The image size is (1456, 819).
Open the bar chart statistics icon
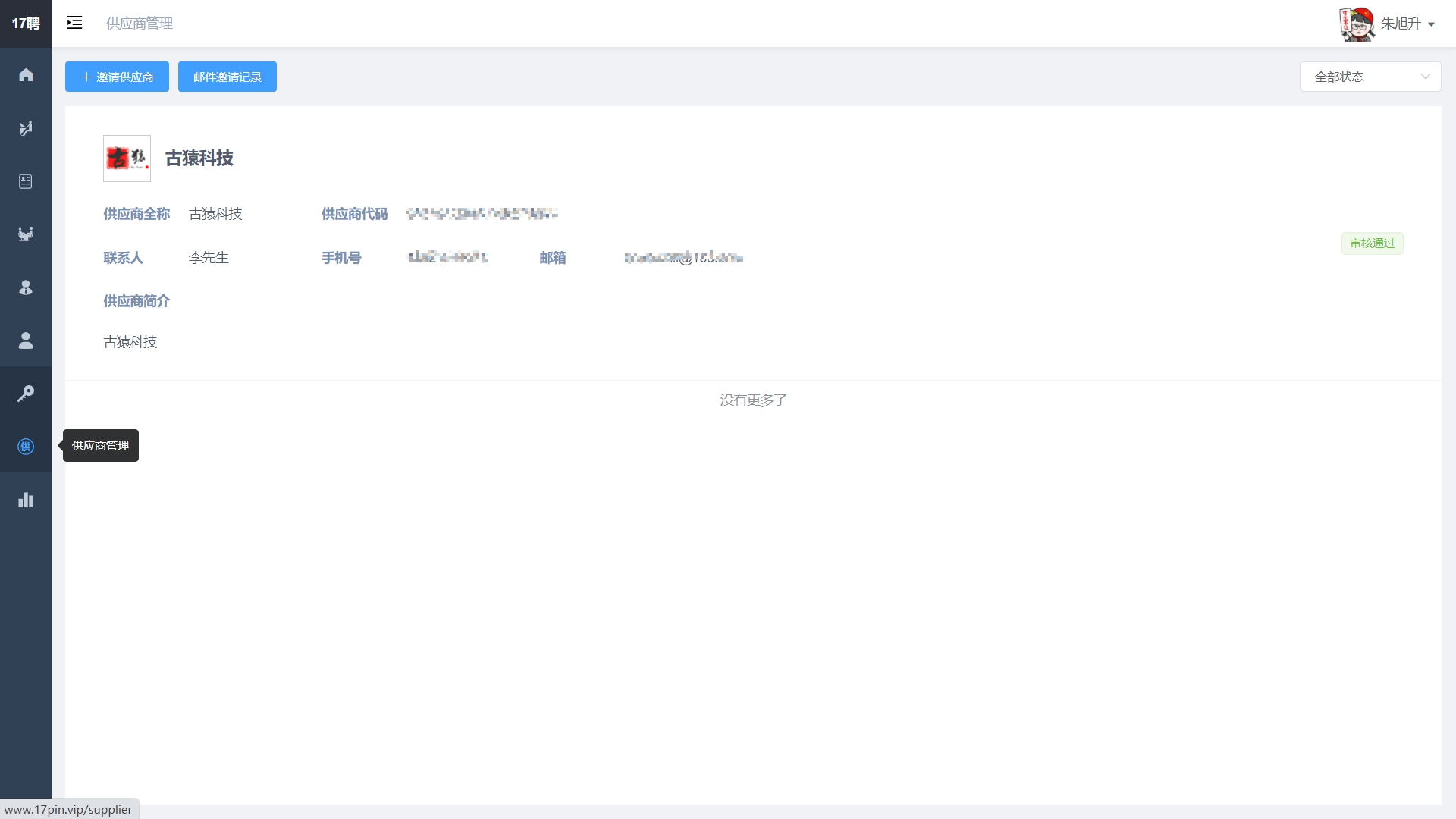[x=26, y=500]
